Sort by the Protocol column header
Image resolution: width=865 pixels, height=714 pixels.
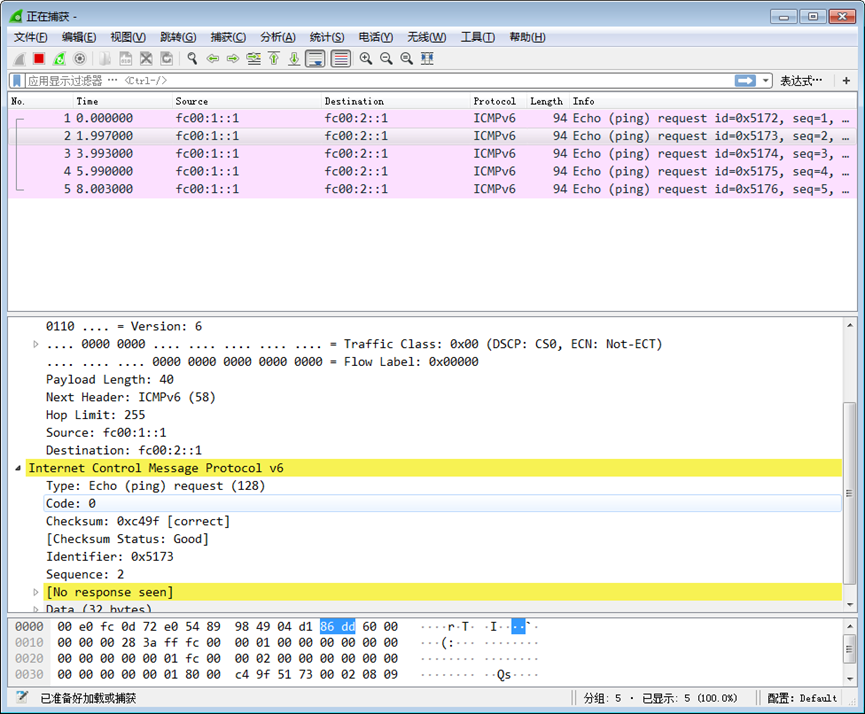[499, 101]
